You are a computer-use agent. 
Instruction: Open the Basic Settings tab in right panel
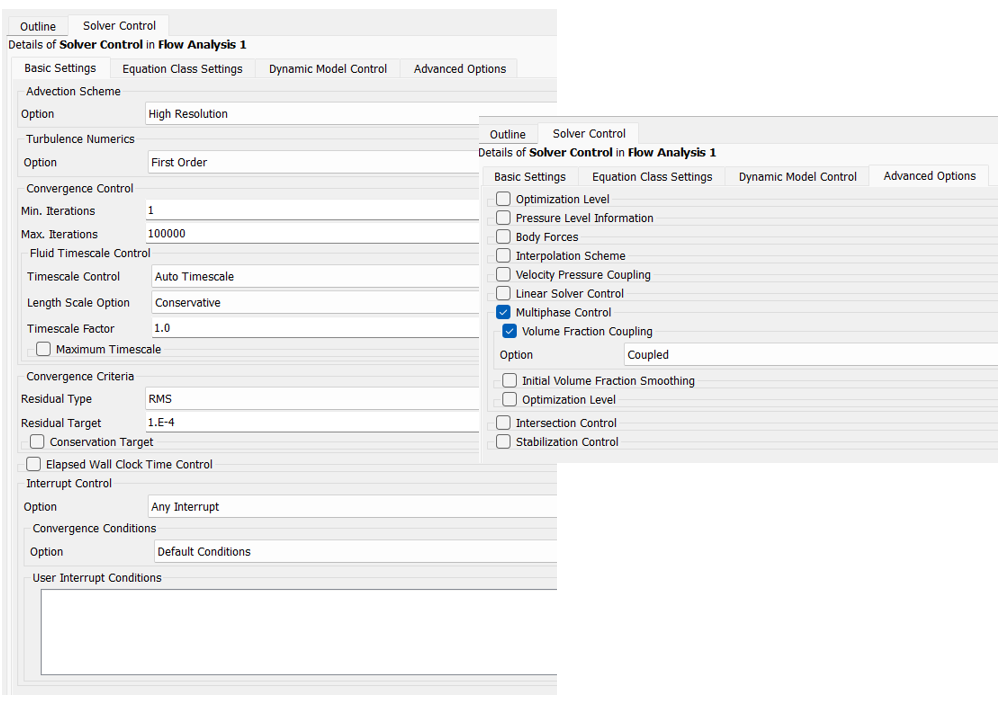point(529,177)
